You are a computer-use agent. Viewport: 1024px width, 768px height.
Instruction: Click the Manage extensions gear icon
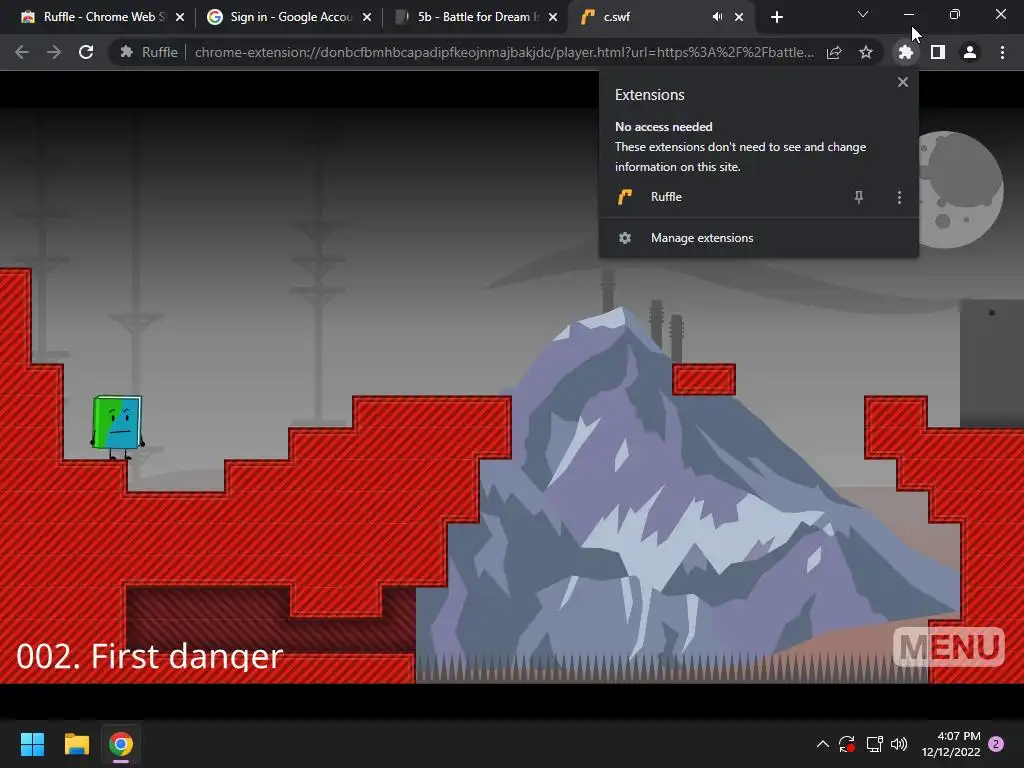(x=625, y=238)
